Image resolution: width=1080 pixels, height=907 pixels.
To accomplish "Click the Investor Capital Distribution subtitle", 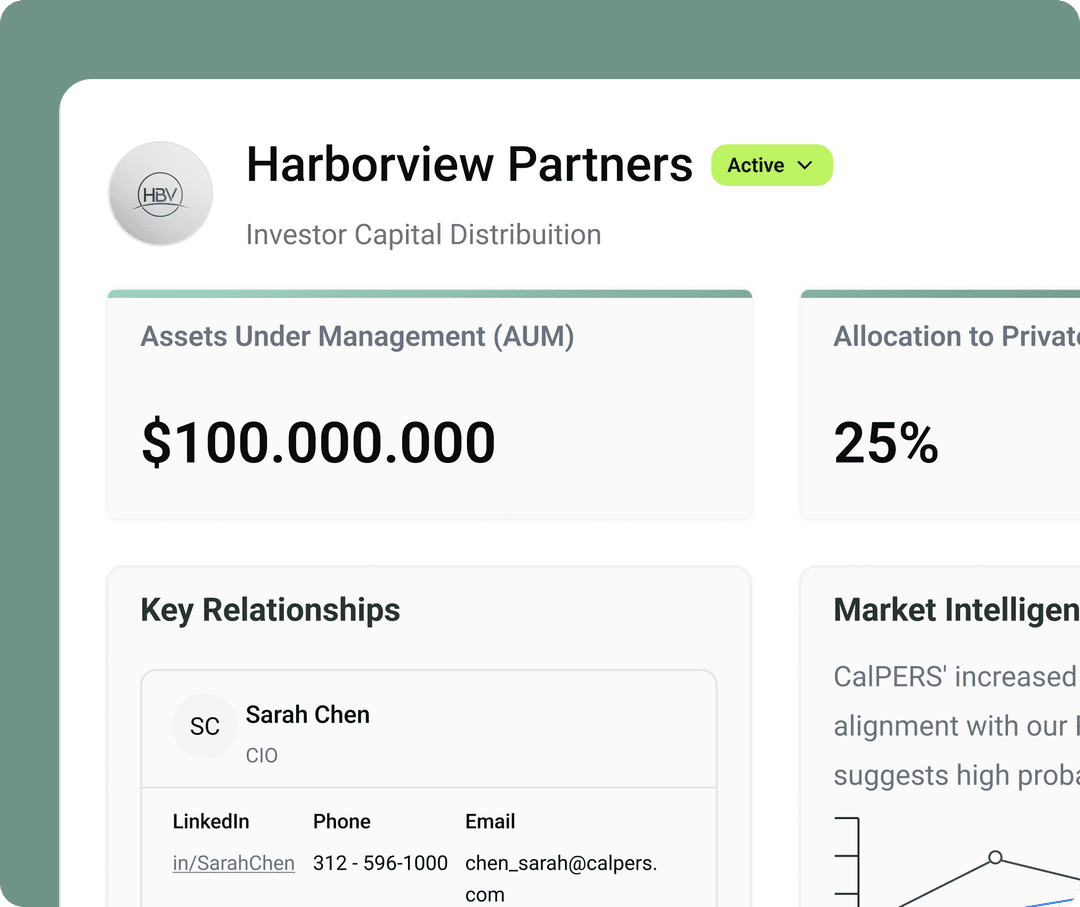I will [423, 234].
